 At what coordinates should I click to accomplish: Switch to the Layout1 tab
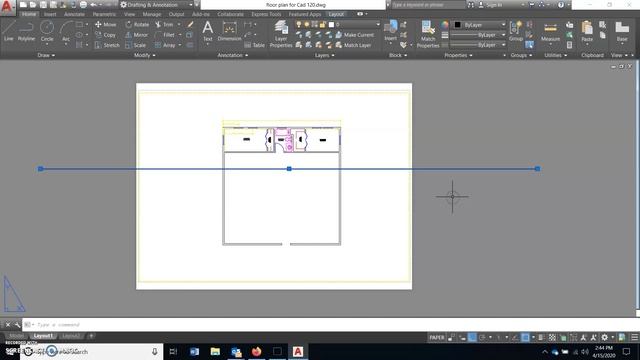coord(43,336)
